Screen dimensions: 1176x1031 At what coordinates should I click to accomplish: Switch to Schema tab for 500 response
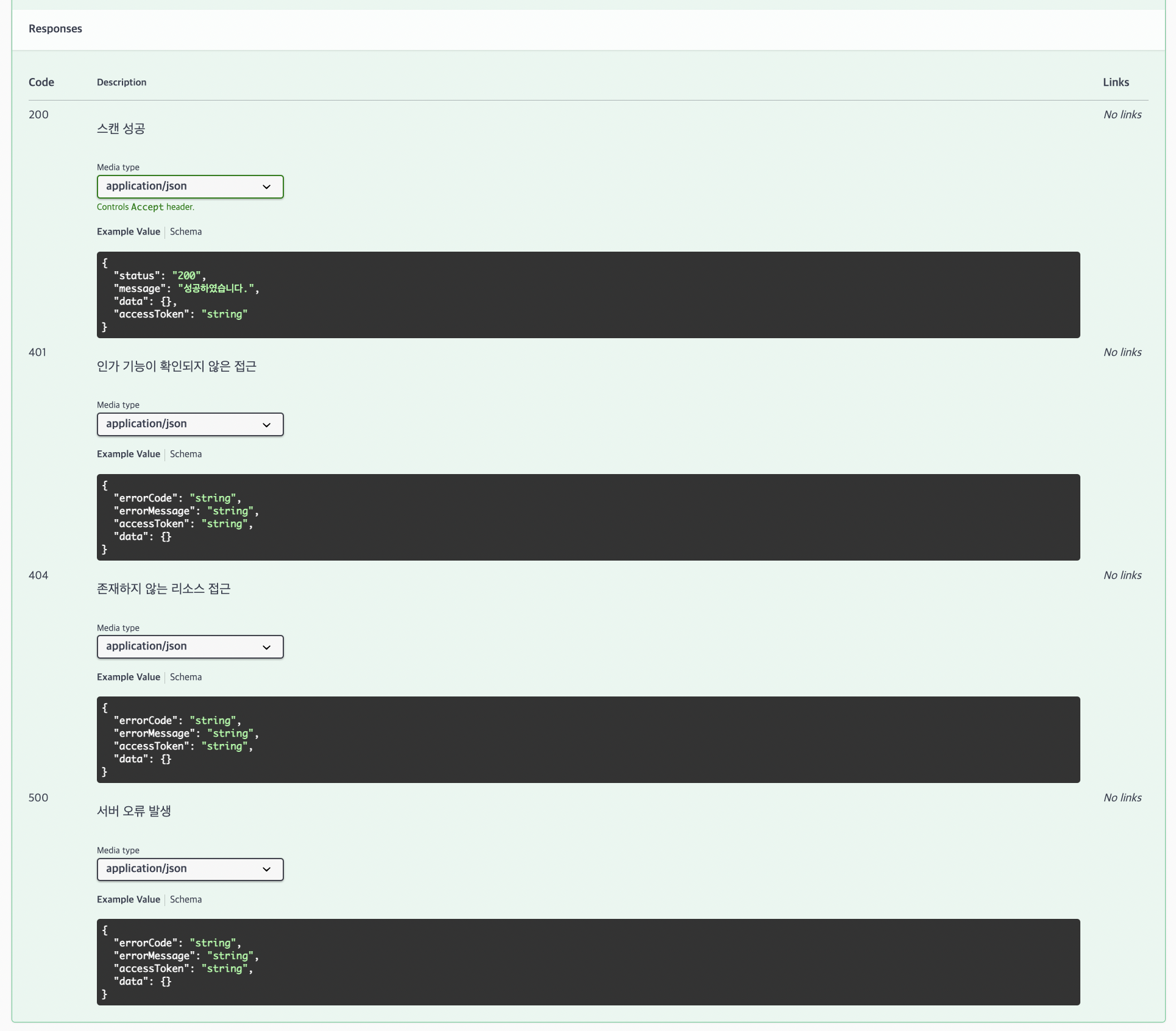[185, 899]
